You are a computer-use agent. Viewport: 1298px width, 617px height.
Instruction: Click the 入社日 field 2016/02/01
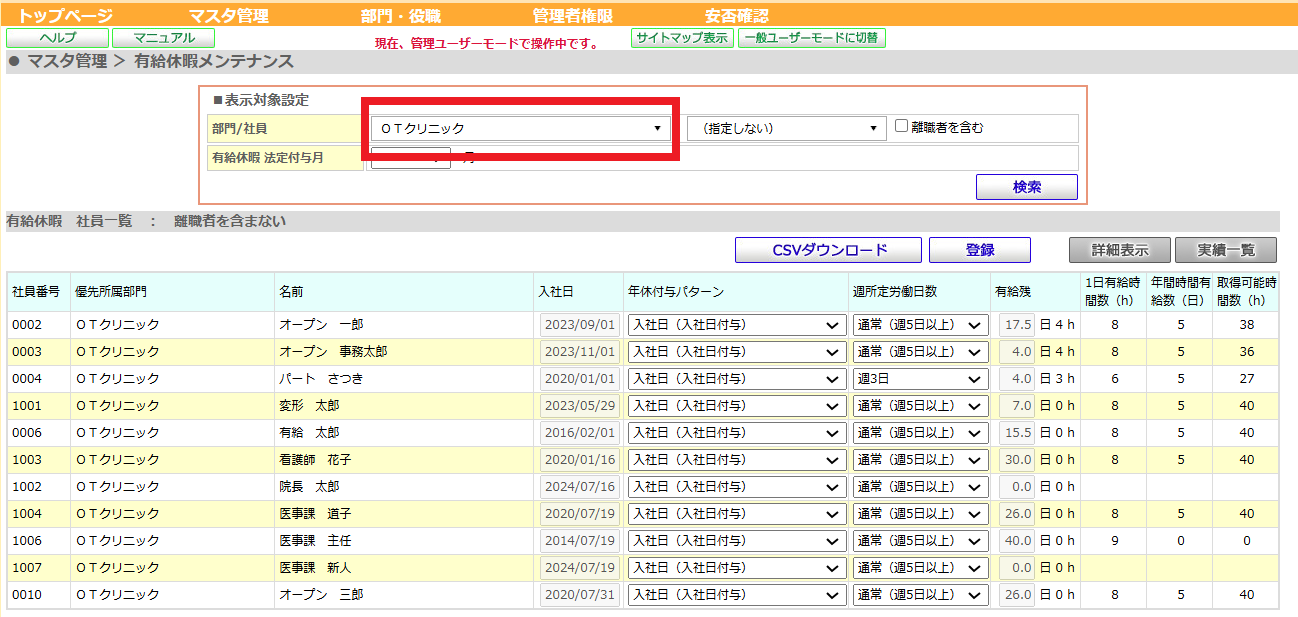579,433
